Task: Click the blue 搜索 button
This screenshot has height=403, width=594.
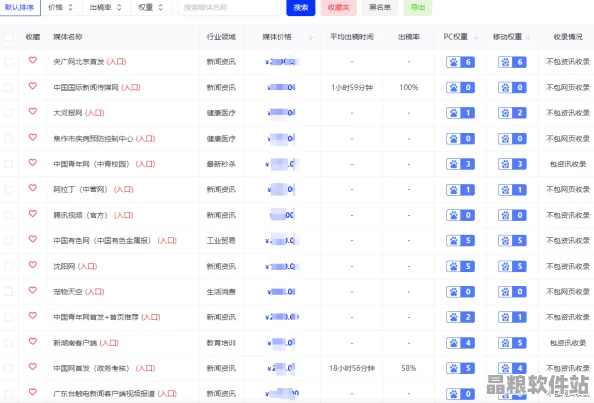Action: pyautogui.click(x=301, y=7)
